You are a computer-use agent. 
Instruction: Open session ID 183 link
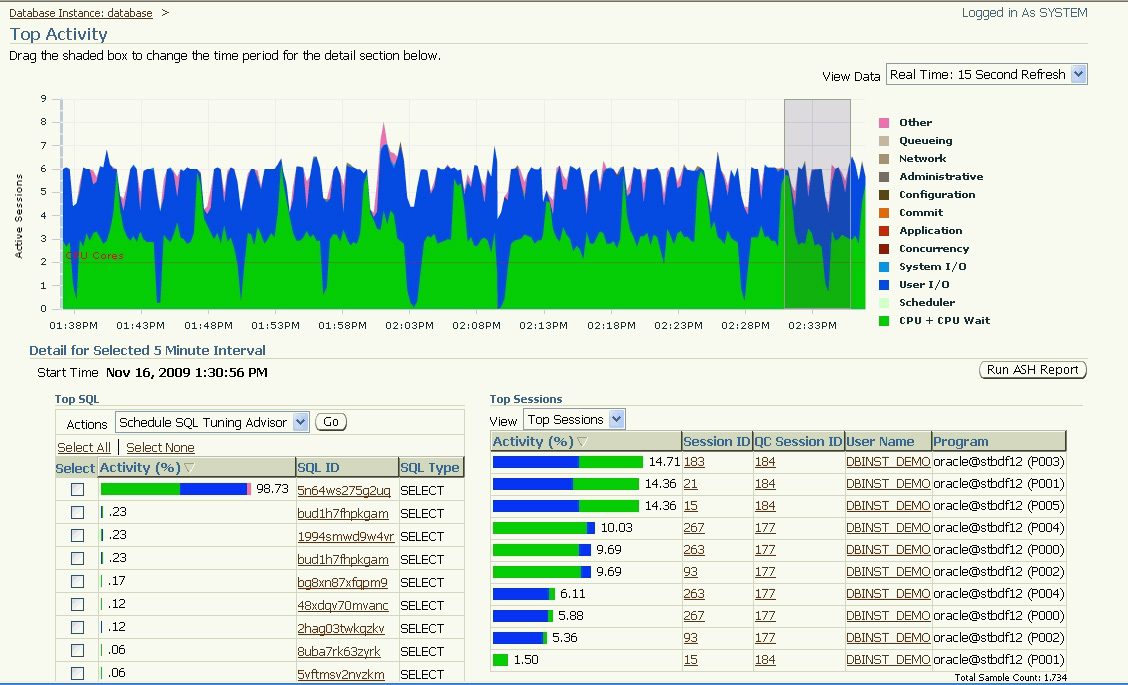[x=694, y=462]
